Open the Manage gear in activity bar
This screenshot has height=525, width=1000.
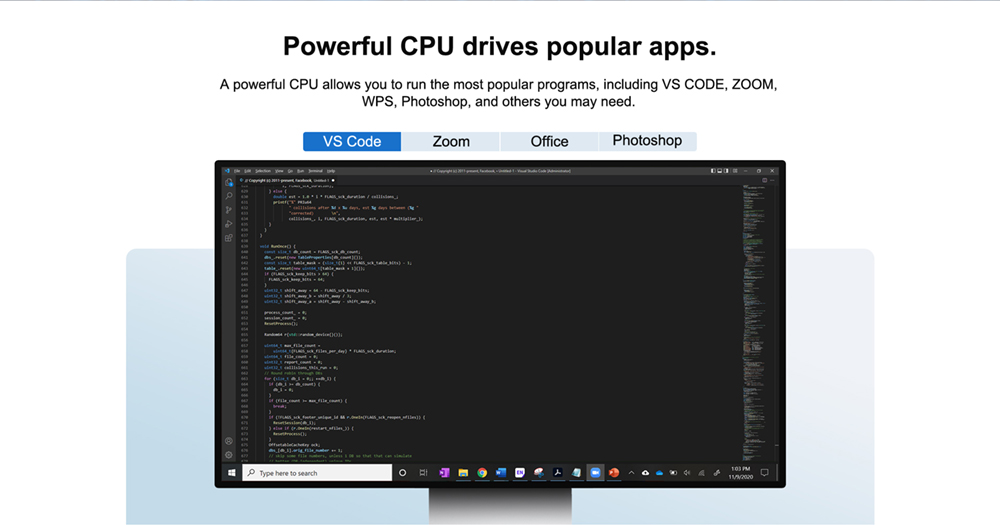point(229,454)
